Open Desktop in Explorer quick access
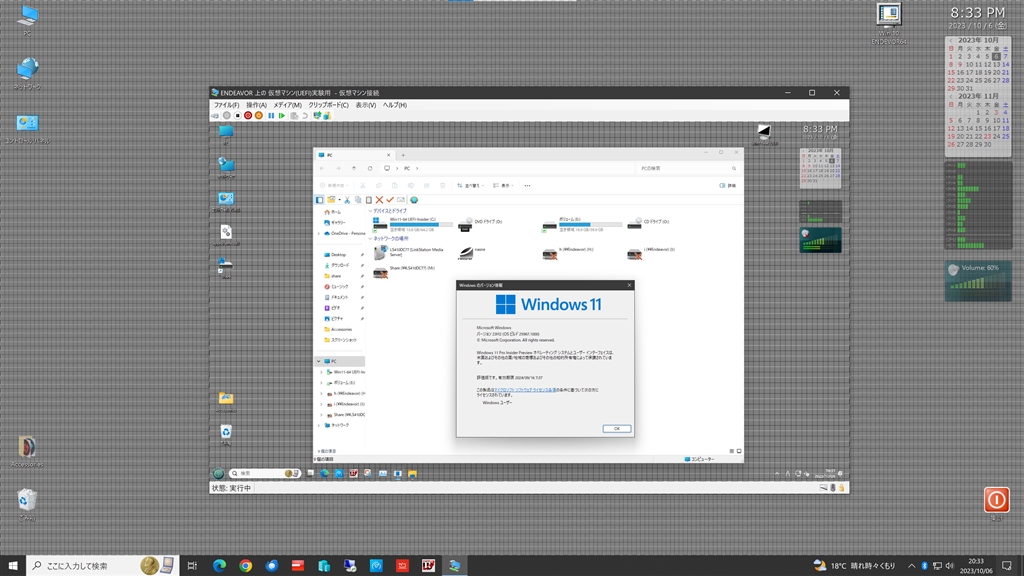The width and height of the screenshot is (1024, 576). (x=338, y=255)
